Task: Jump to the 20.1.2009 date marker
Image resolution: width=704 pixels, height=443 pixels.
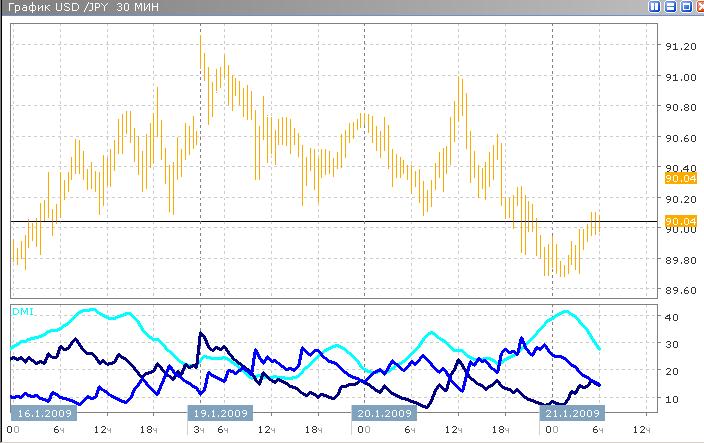Action: [383, 413]
